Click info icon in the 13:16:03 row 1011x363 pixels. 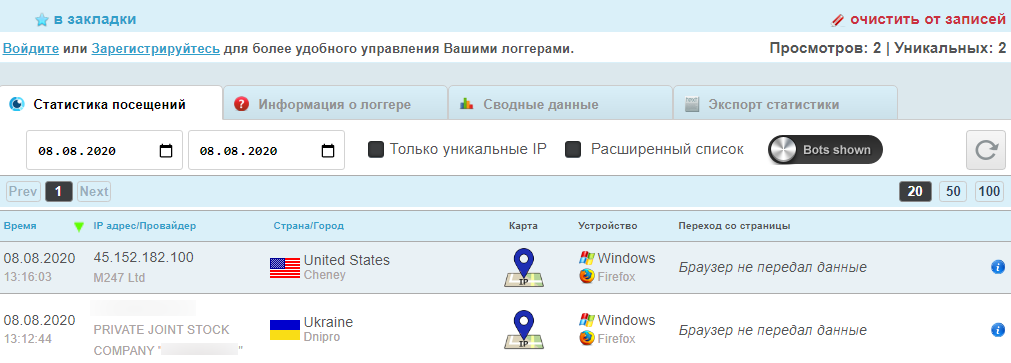(997, 267)
